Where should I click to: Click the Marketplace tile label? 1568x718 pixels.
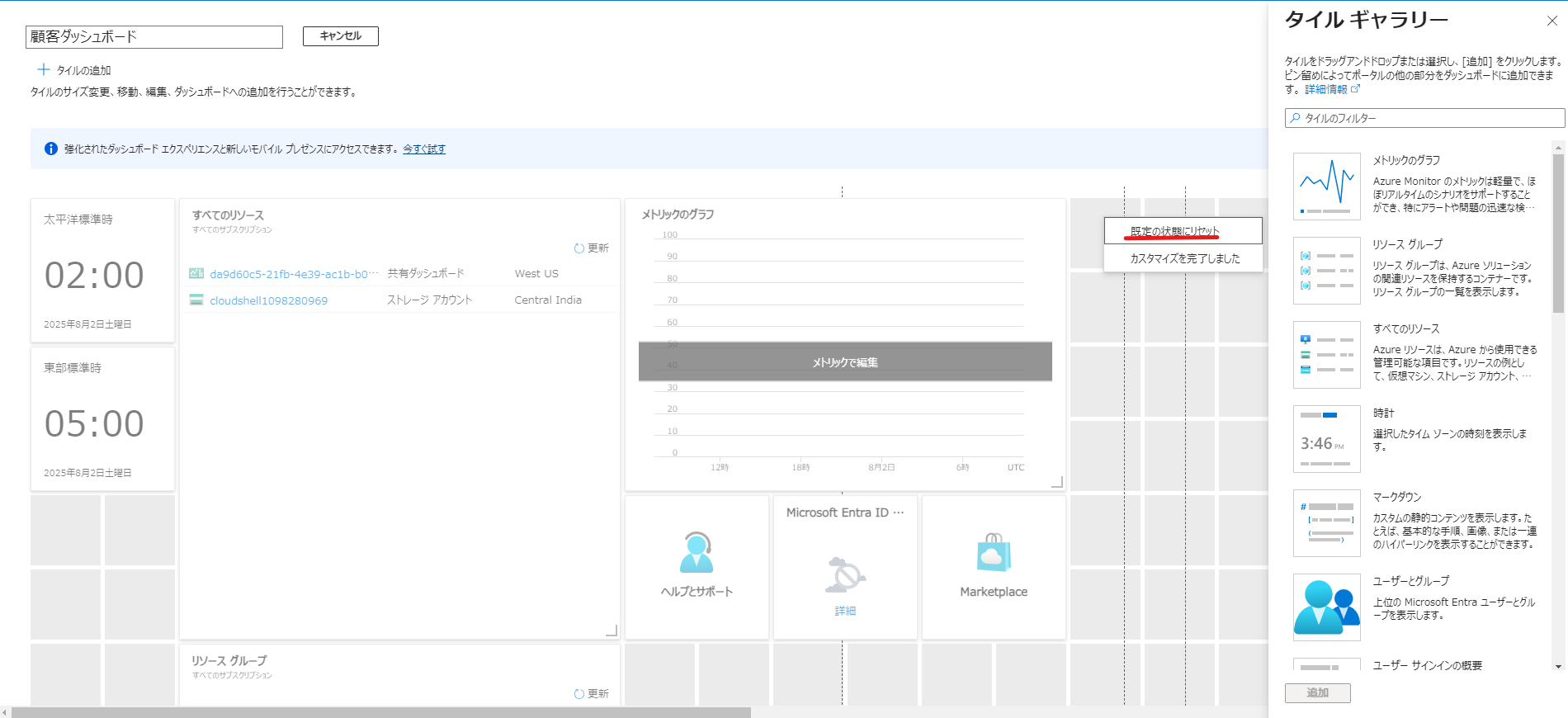tap(994, 592)
